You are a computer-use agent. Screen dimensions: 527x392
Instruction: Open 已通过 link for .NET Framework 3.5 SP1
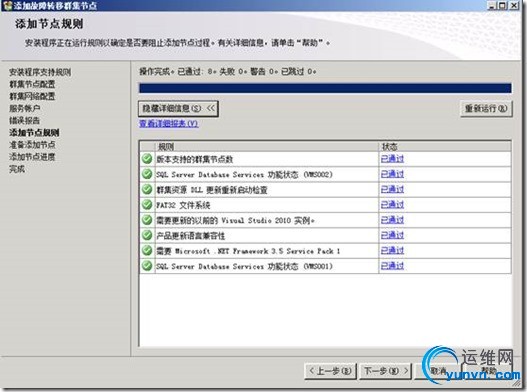pyautogui.click(x=392, y=250)
